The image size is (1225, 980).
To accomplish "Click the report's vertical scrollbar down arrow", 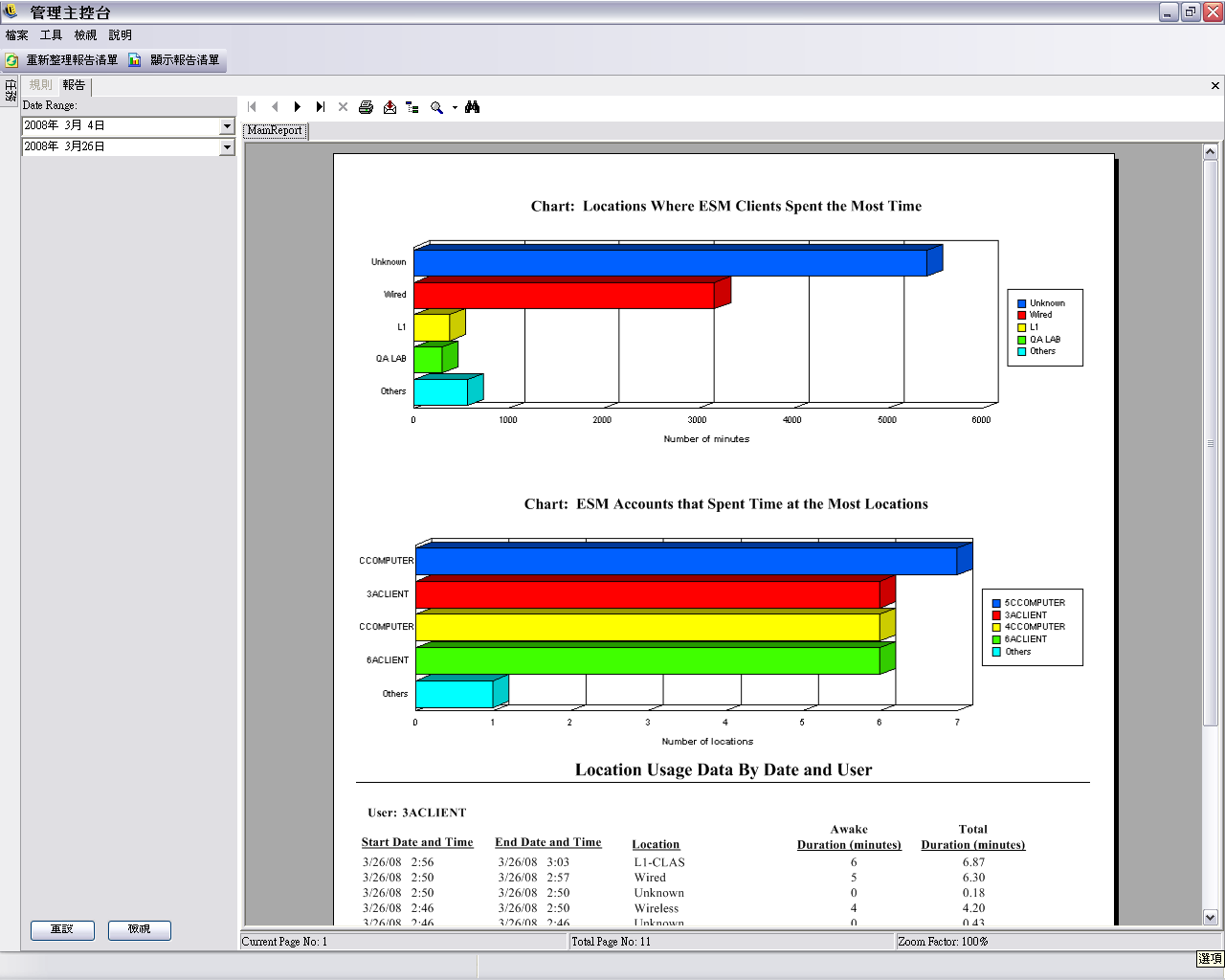I will [x=1210, y=917].
